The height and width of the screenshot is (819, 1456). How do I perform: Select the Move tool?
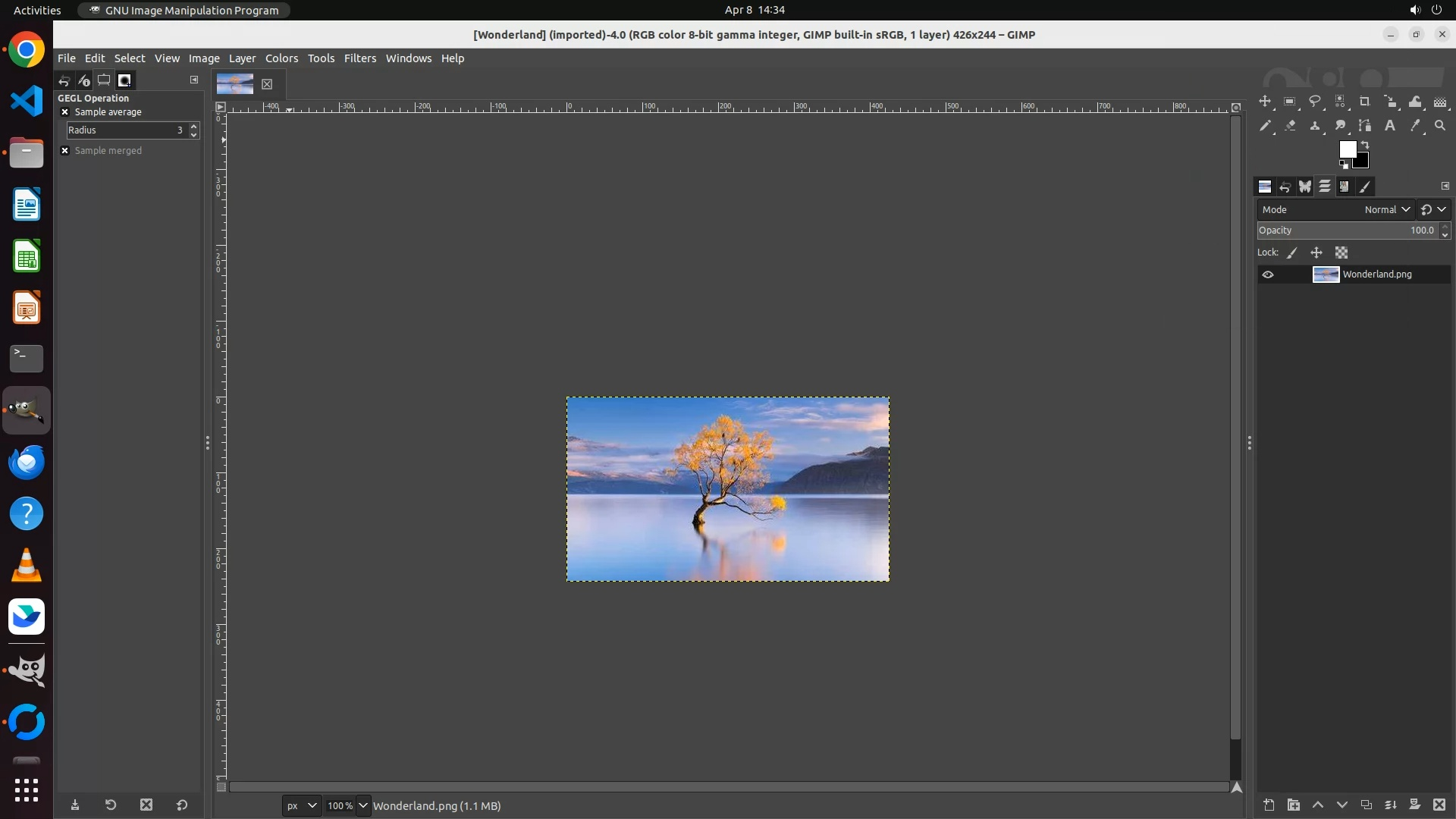(1265, 102)
